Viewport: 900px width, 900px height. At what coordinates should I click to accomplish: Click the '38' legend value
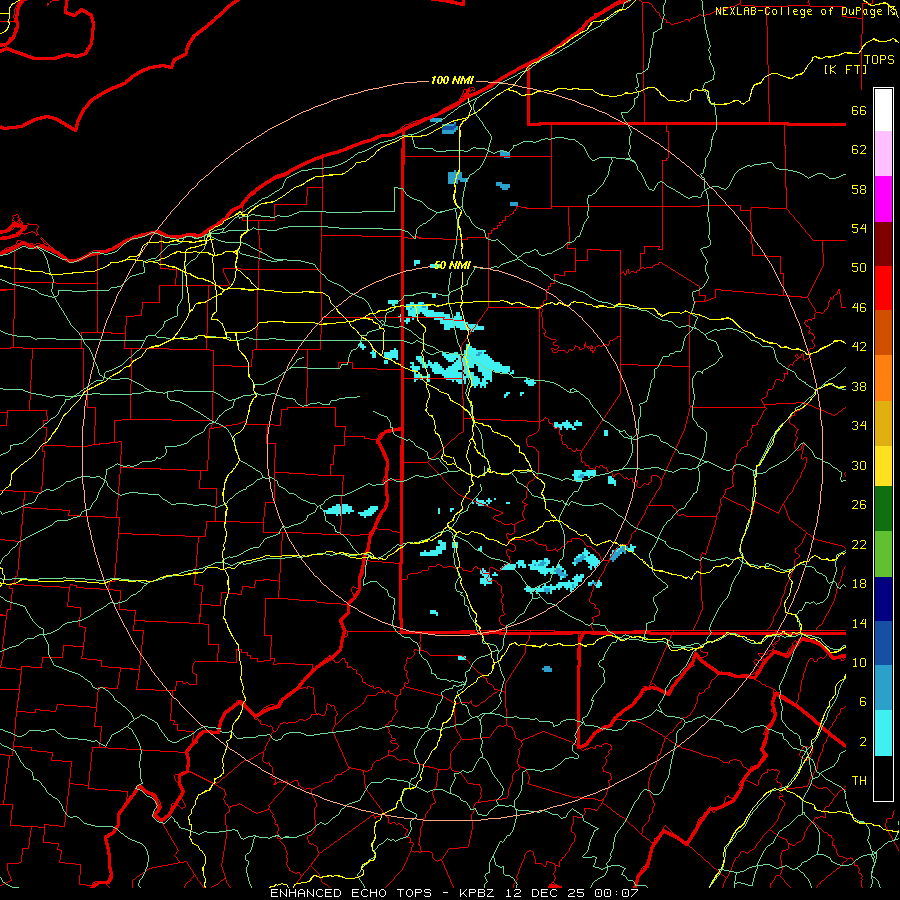pyautogui.click(x=859, y=387)
